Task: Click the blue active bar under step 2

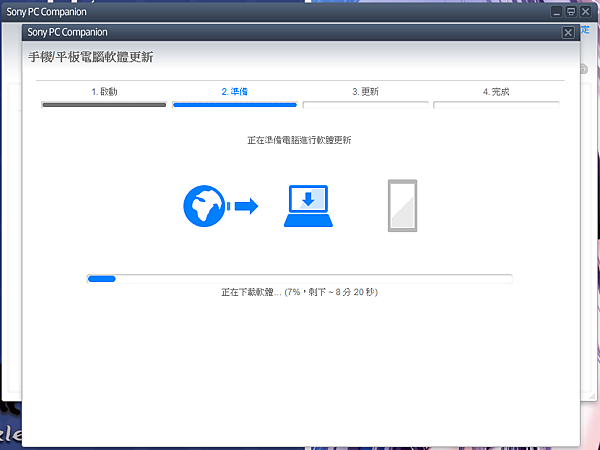Action: (x=235, y=105)
